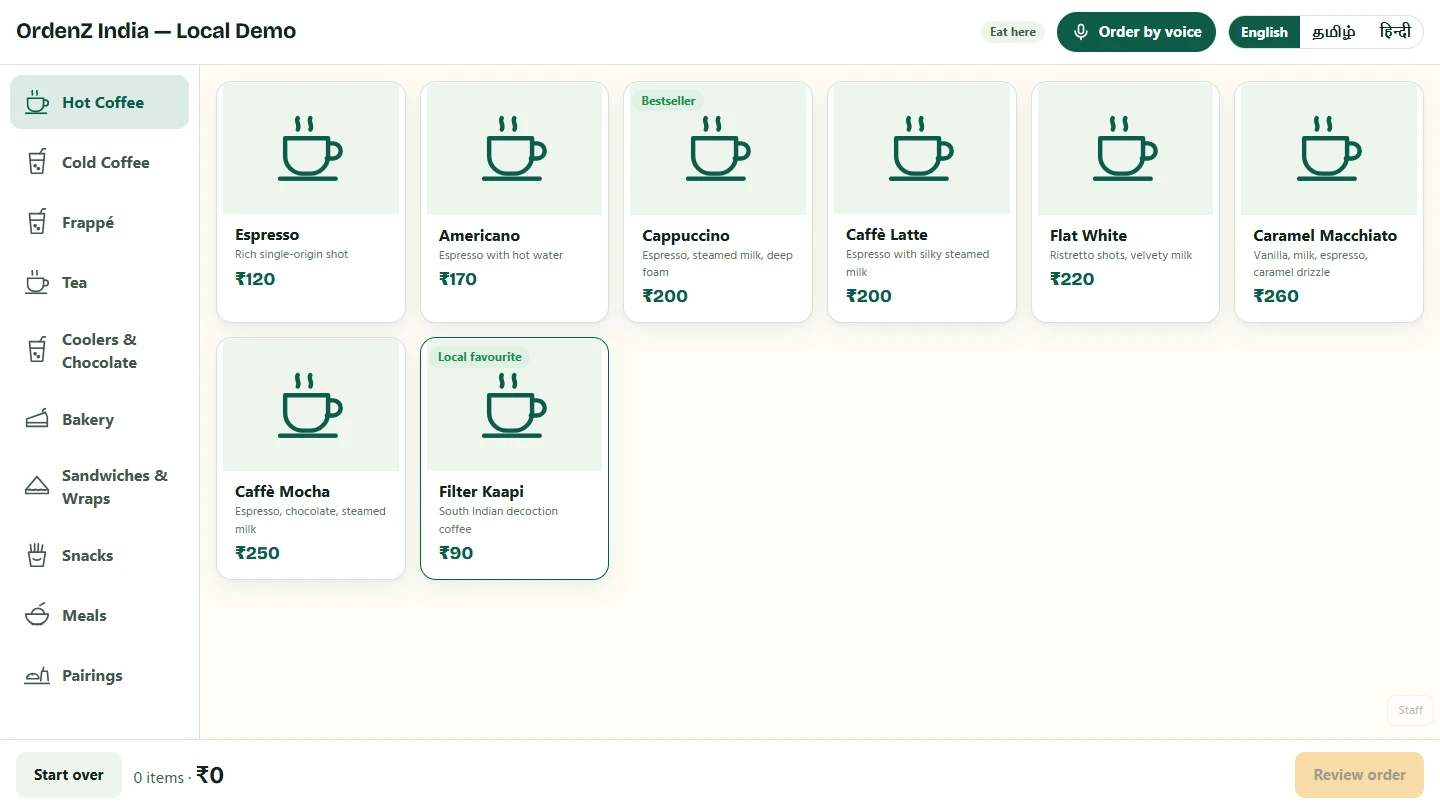
Task: Click the Caffè Latte cup image
Action: pyautogui.click(x=921, y=148)
